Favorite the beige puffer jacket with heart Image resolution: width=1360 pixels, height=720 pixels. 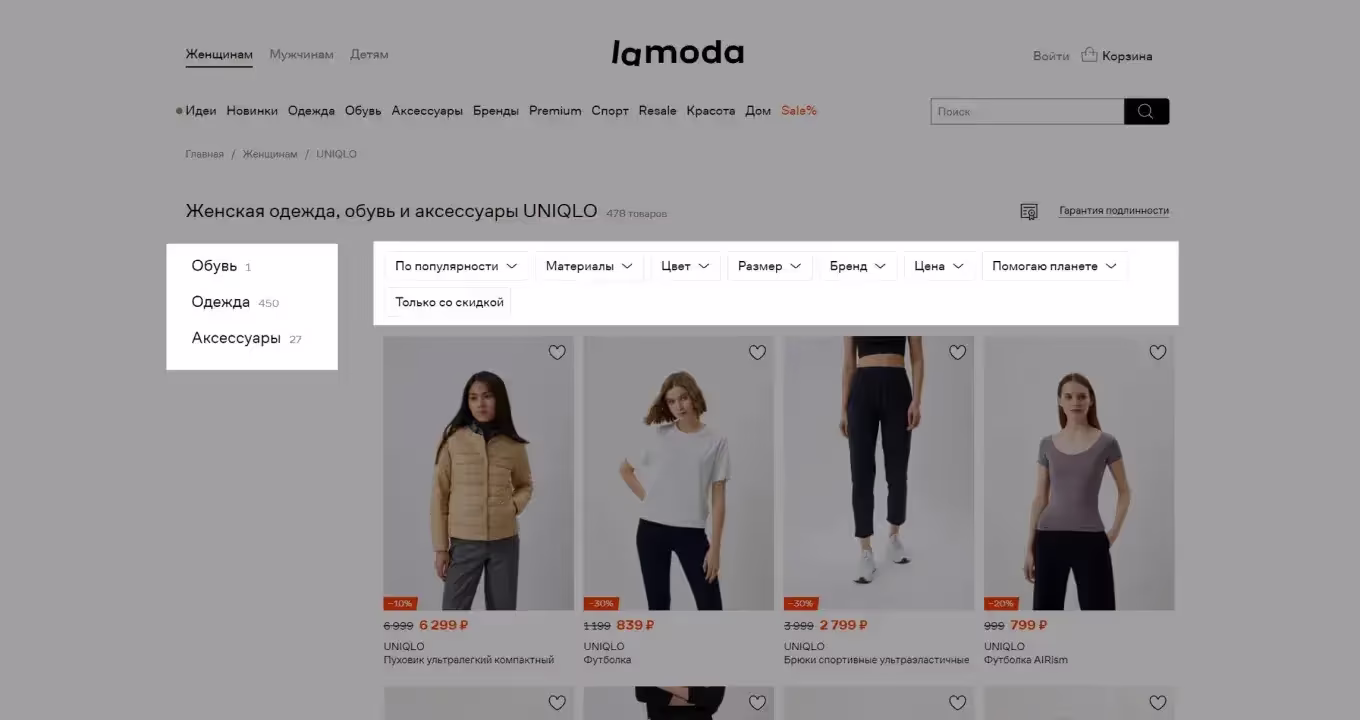[557, 352]
